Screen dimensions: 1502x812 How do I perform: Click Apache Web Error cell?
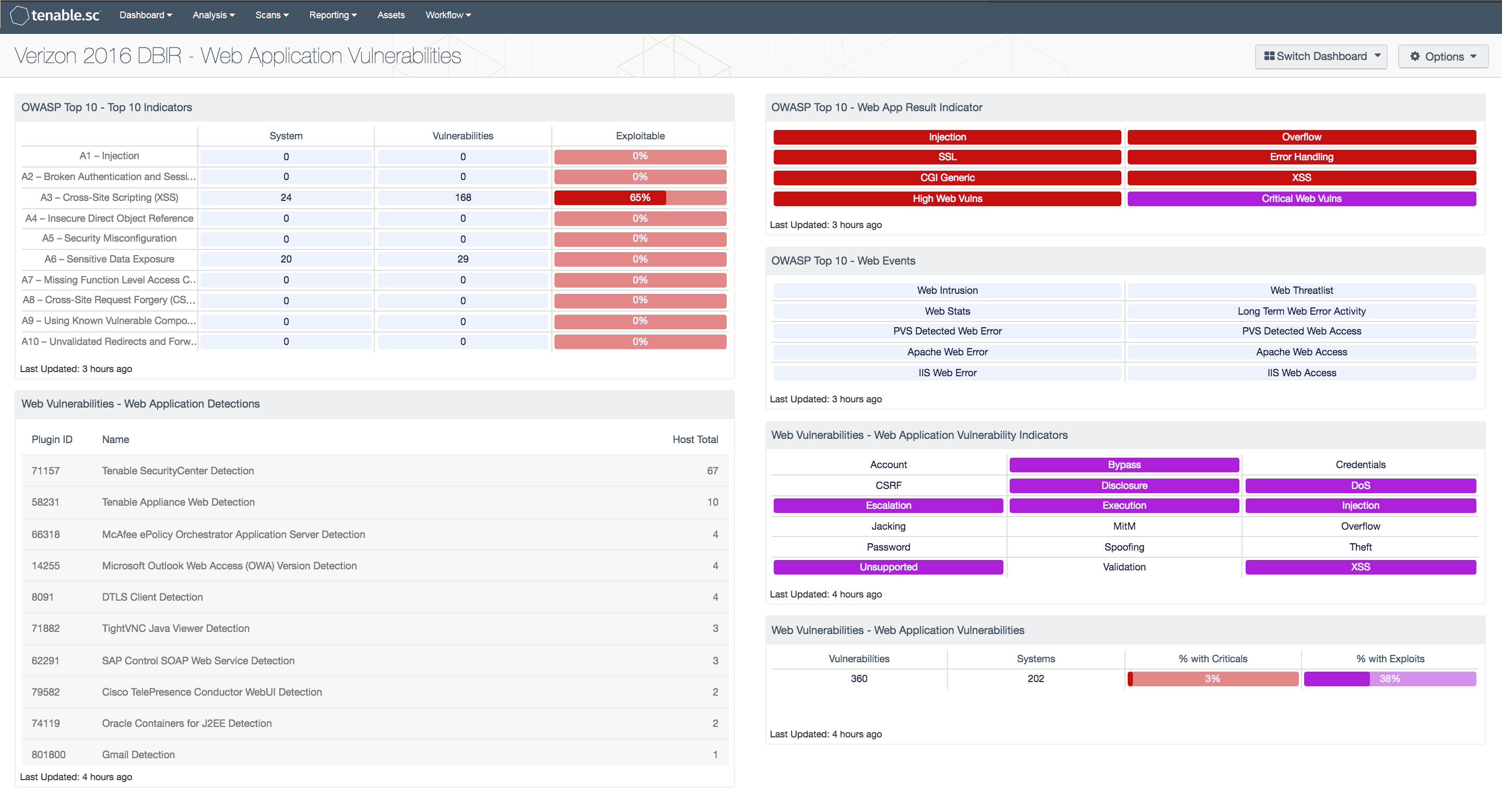click(x=947, y=352)
